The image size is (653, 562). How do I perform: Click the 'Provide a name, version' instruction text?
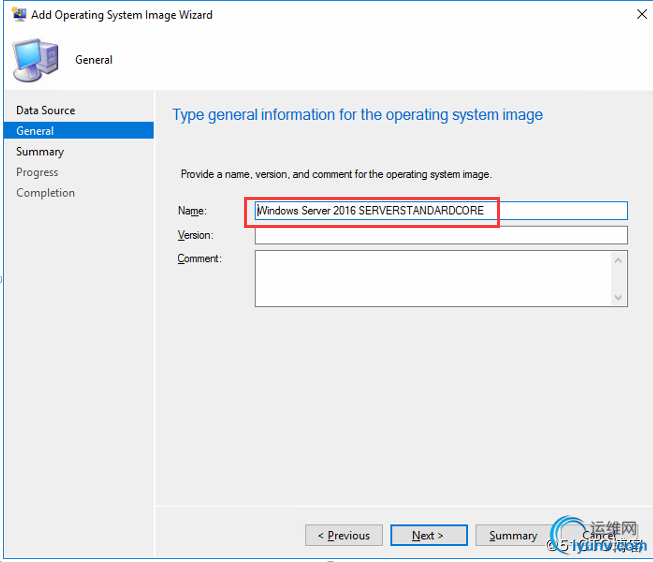click(336, 174)
